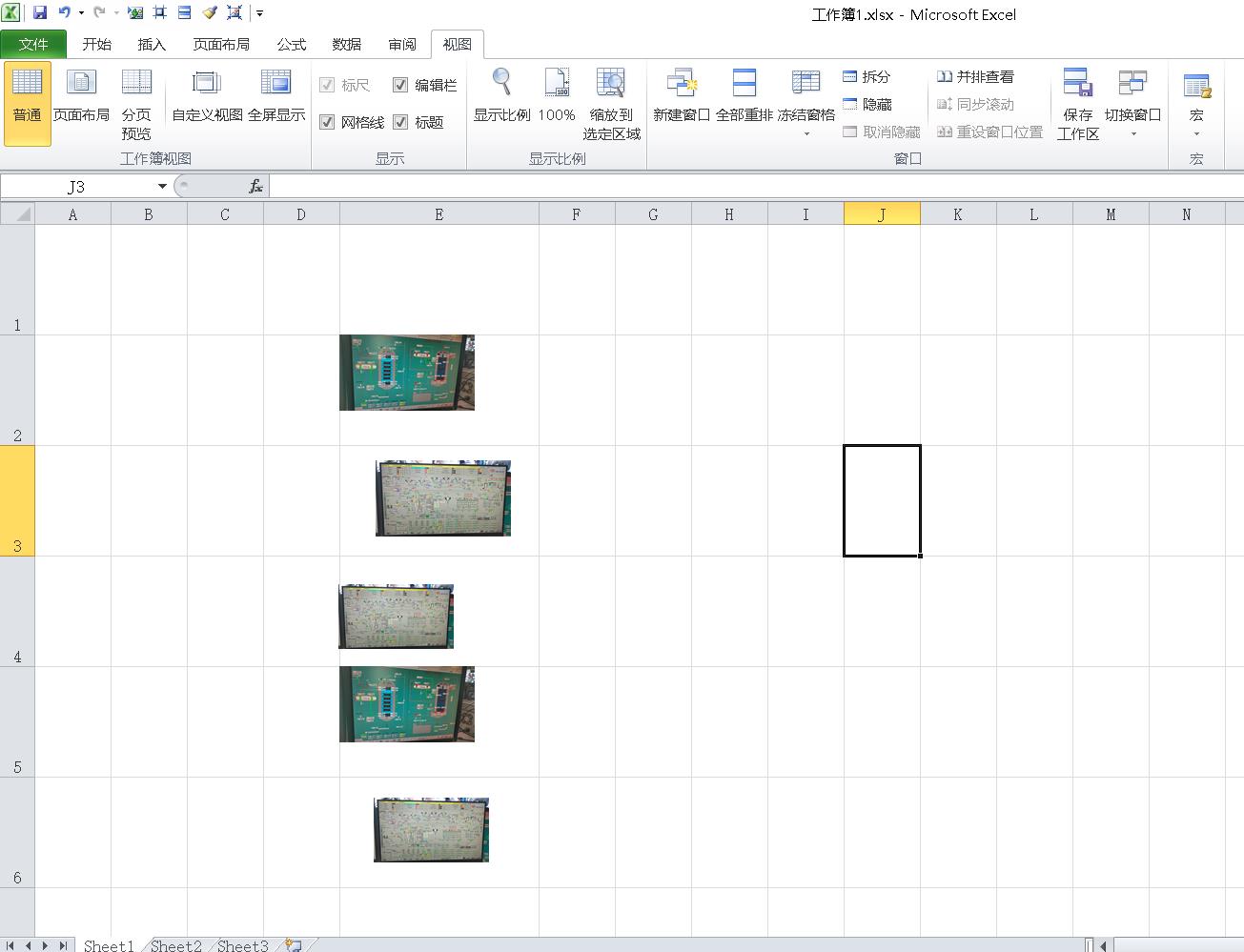Select the diagram picture in row 4
The width and height of the screenshot is (1244, 952).
click(396, 617)
